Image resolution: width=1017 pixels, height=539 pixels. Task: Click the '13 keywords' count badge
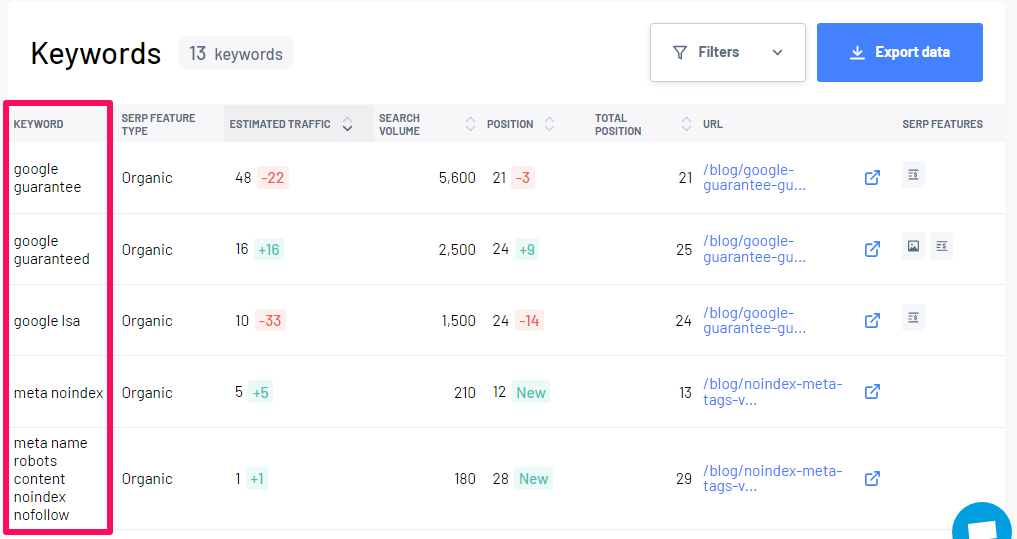(x=236, y=53)
